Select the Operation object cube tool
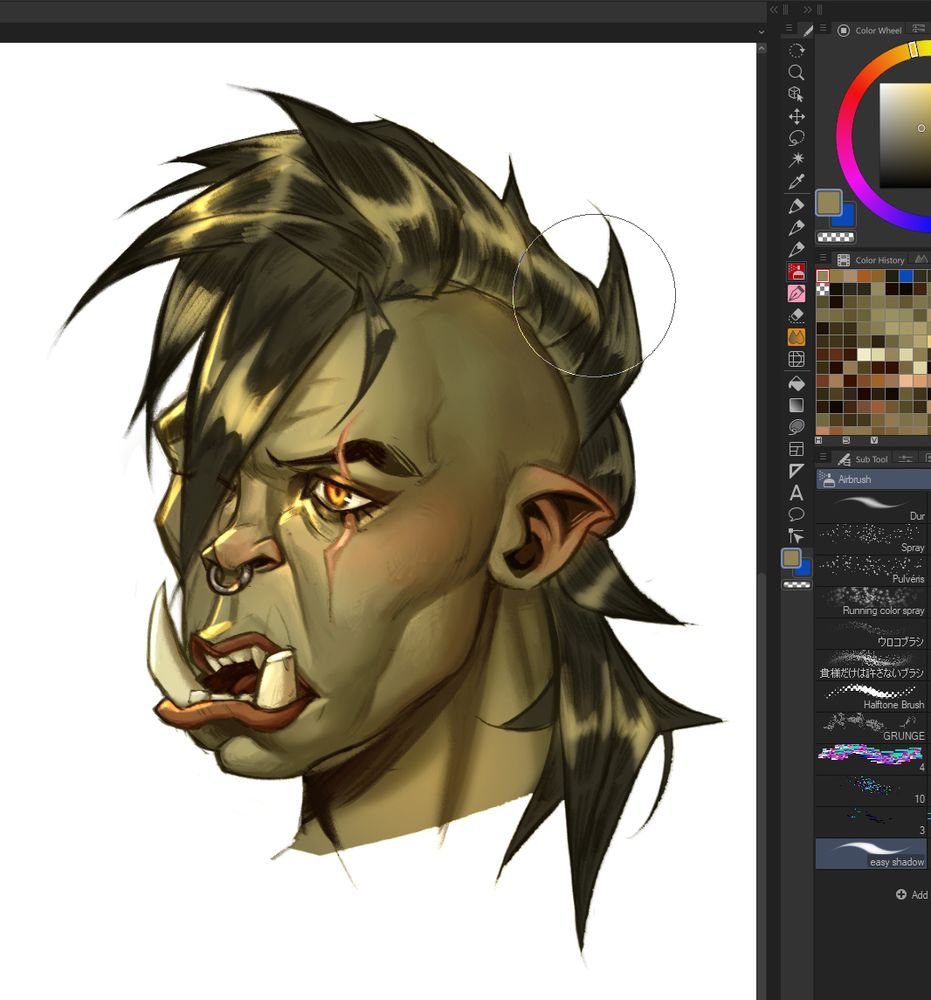Viewport: 931px width, 1000px height. tap(796, 94)
